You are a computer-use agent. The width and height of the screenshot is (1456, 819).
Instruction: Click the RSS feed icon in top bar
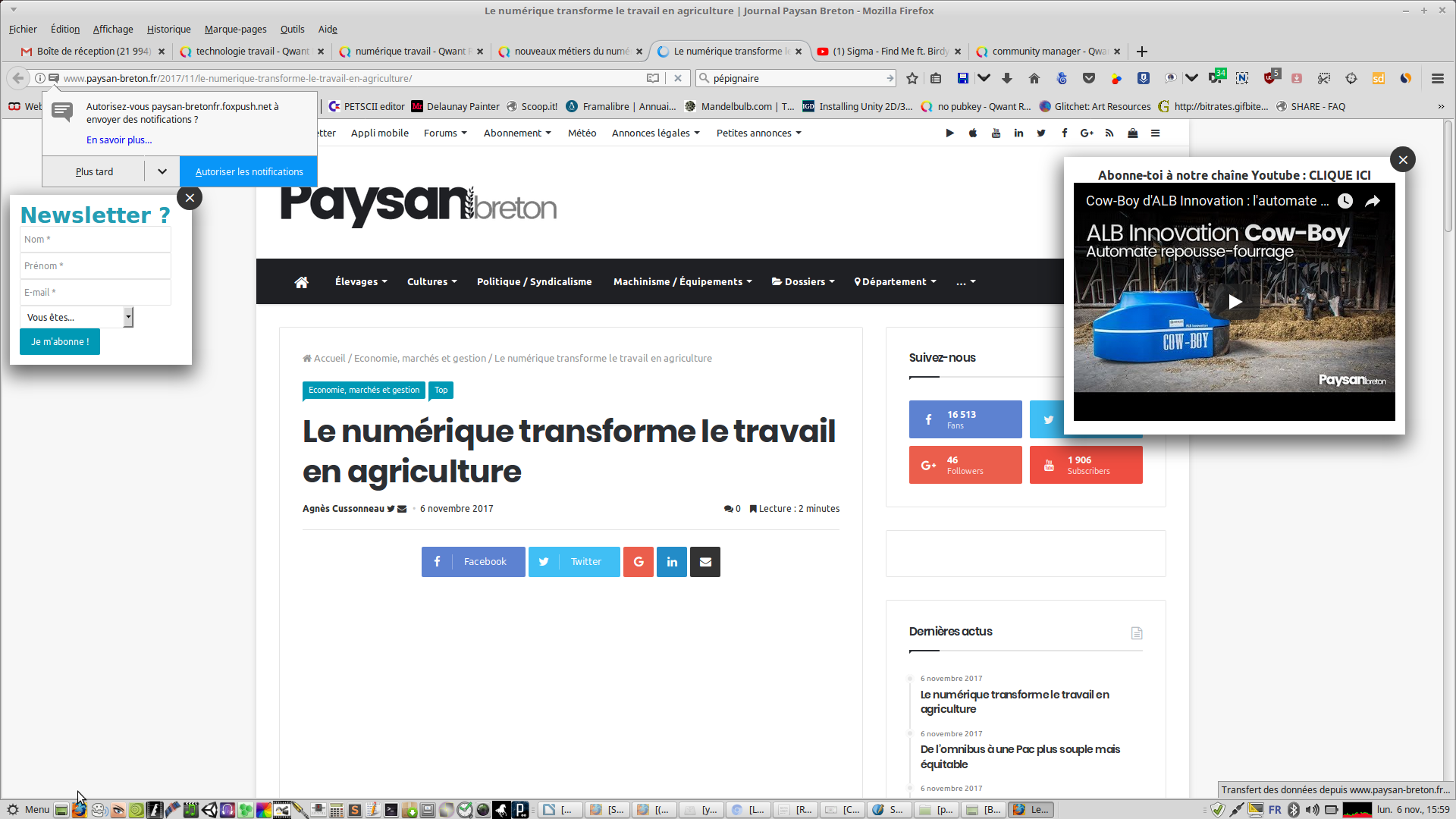click(1109, 133)
